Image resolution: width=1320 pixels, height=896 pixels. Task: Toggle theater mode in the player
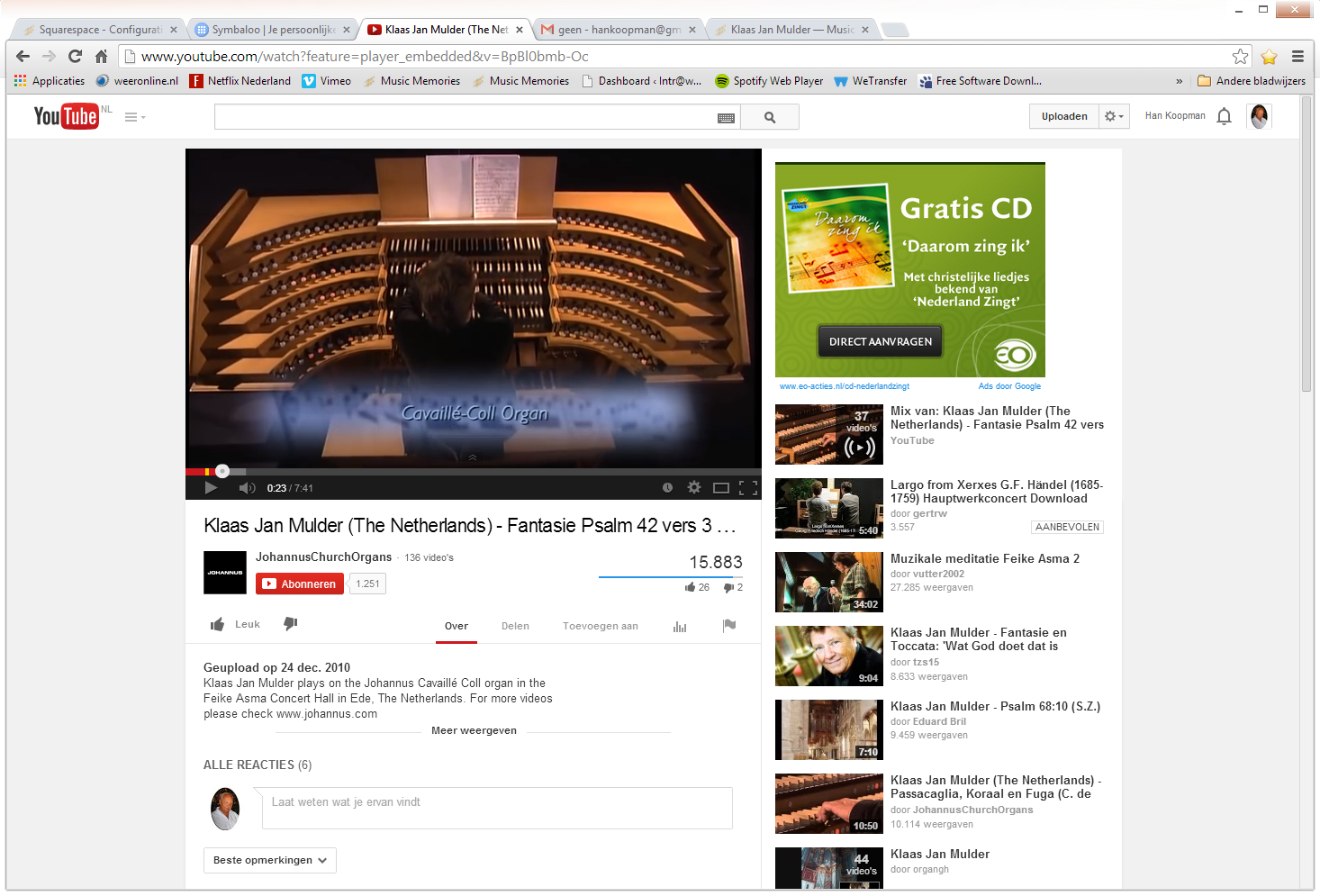click(x=720, y=488)
